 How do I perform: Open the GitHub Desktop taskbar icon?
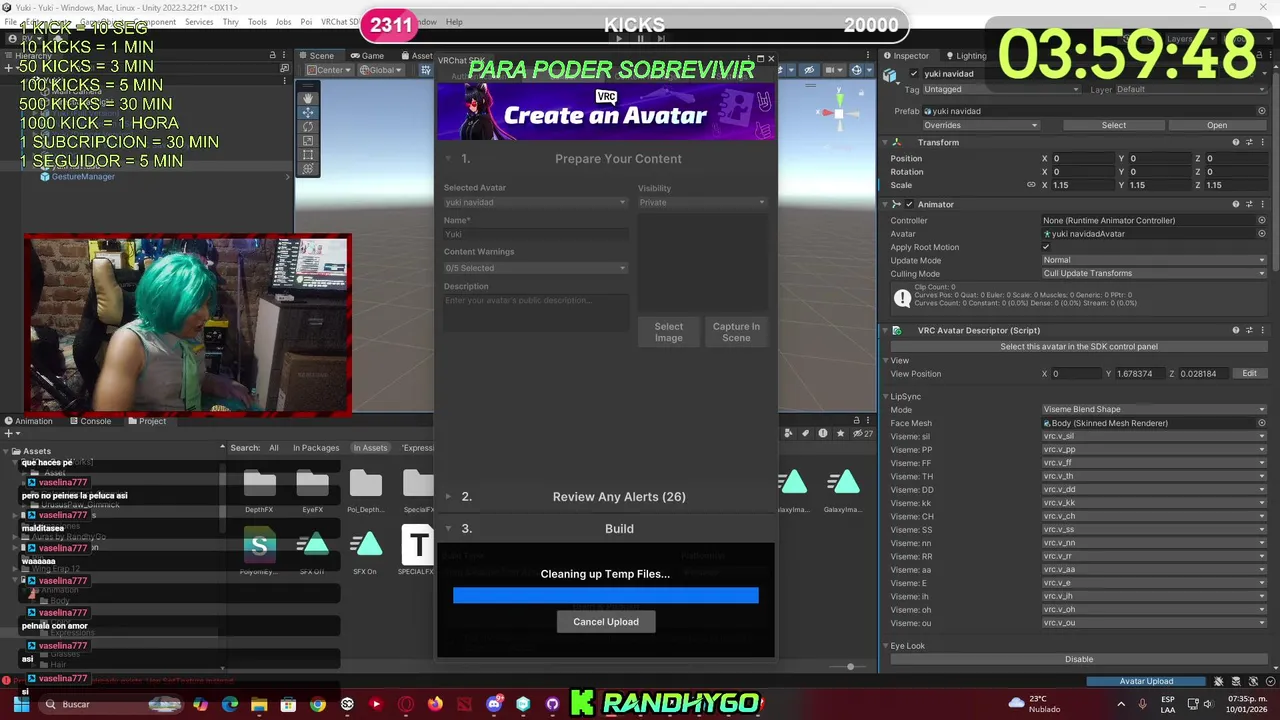point(552,704)
